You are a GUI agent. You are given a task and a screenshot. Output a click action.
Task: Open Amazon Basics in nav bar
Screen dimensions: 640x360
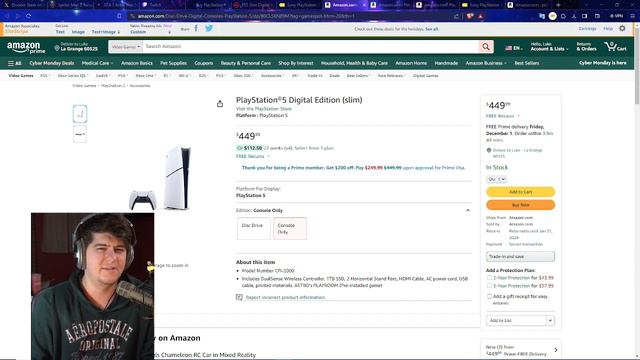point(137,63)
